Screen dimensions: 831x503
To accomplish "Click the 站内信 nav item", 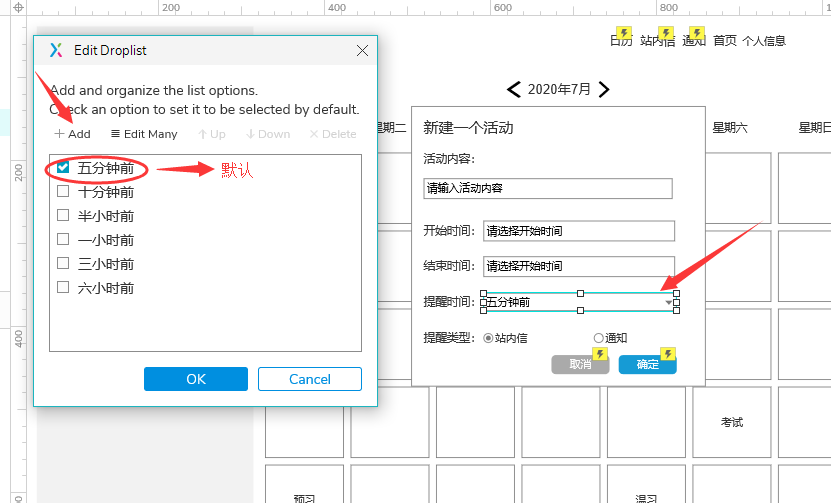I will 658,41.
